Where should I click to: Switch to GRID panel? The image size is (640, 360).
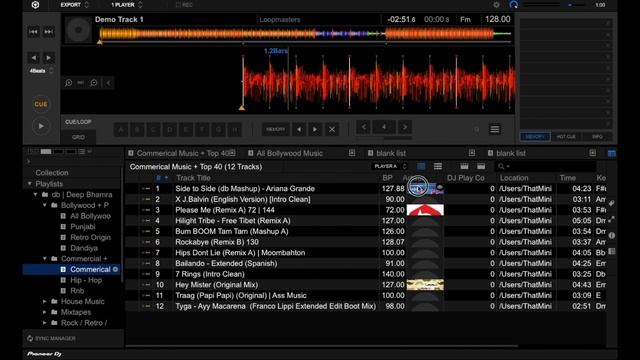coord(78,137)
